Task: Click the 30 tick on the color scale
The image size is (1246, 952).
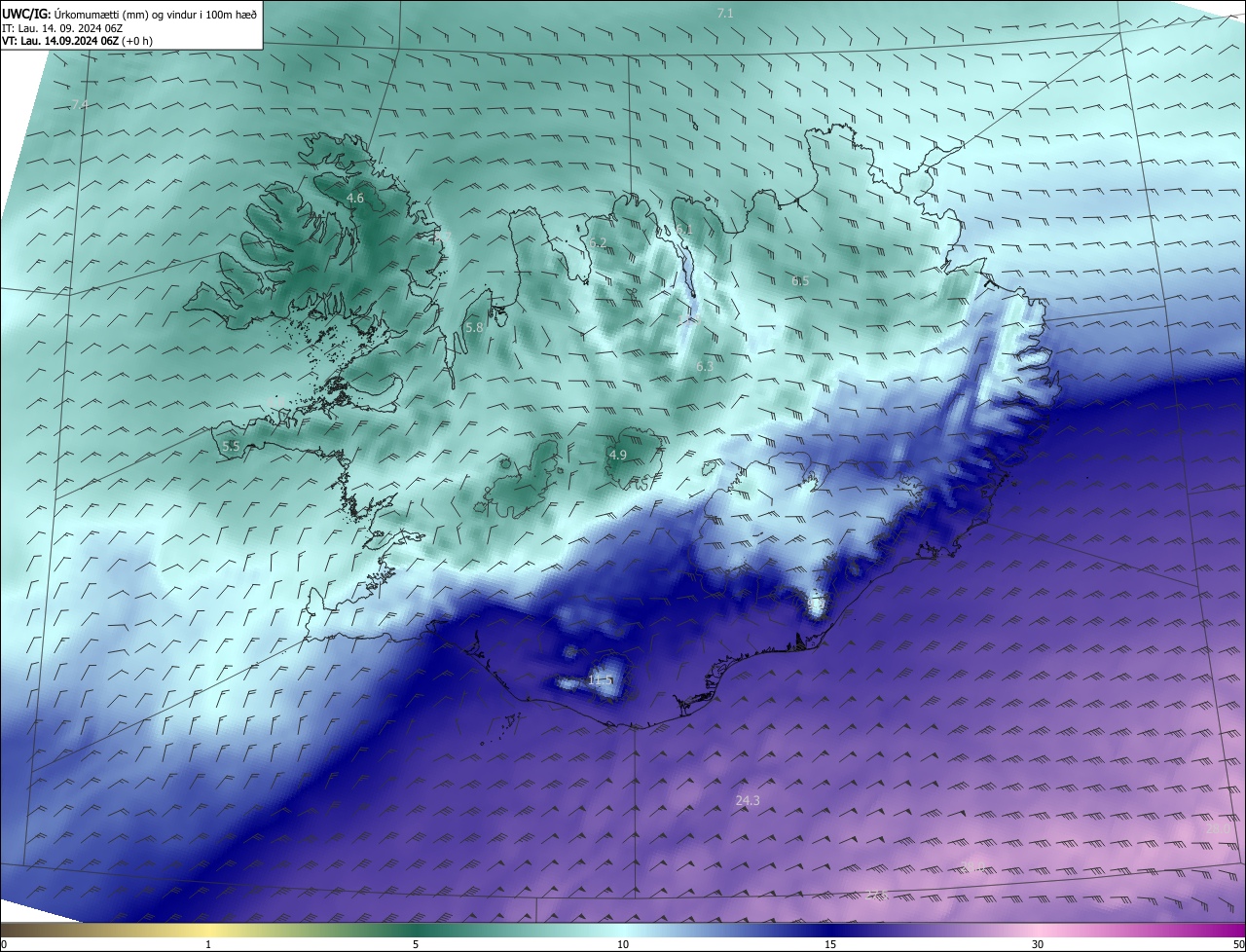Action: pos(1038,945)
